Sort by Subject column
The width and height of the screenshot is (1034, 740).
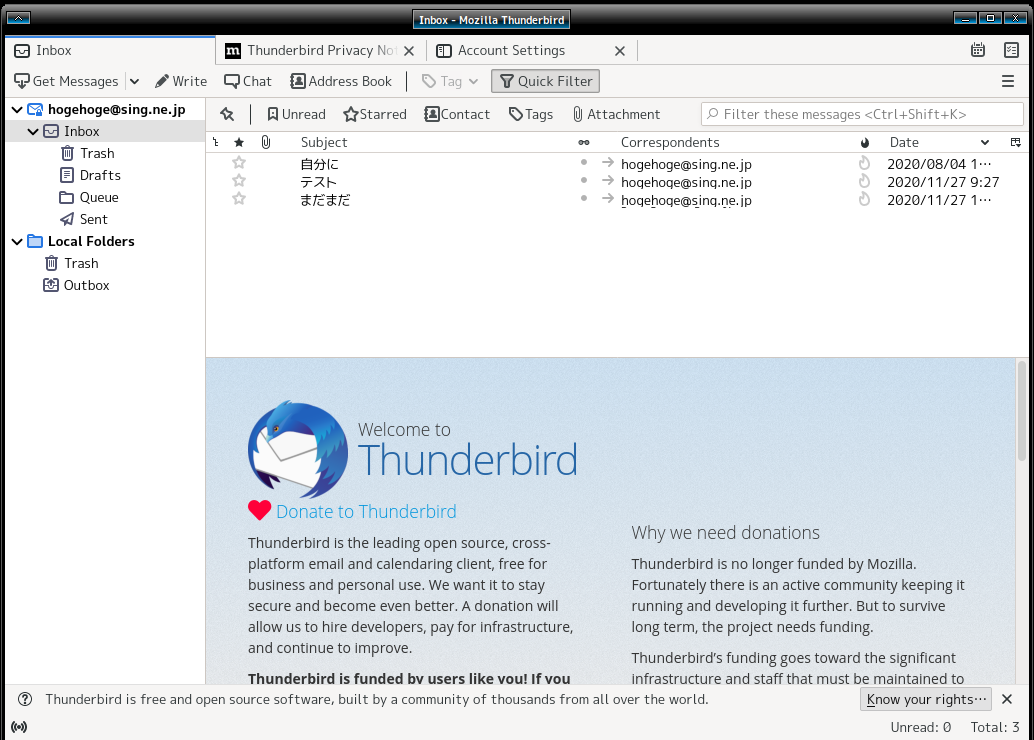[324, 142]
